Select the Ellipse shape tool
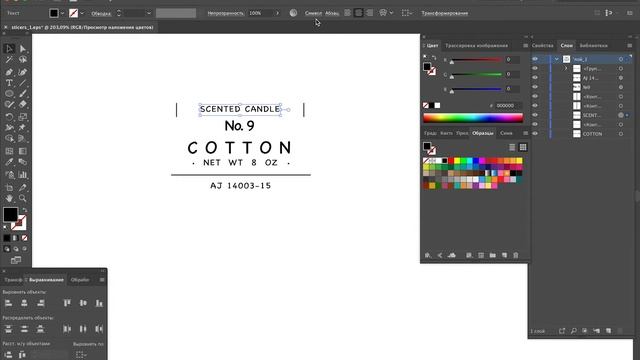Image resolution: width=640 pixels, height=360 pixels. click(x=9, y=93)
